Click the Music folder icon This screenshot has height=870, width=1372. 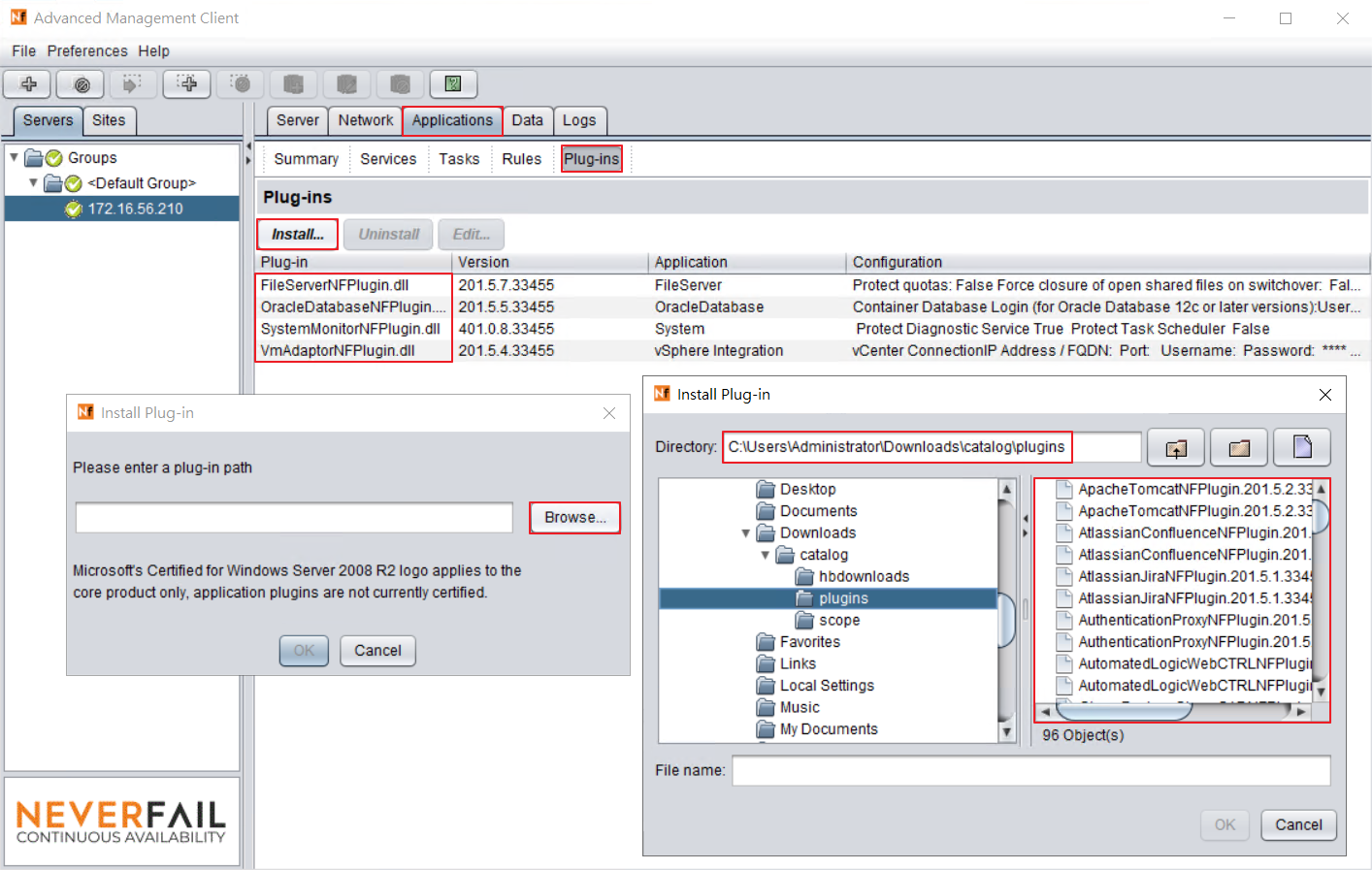766,707
